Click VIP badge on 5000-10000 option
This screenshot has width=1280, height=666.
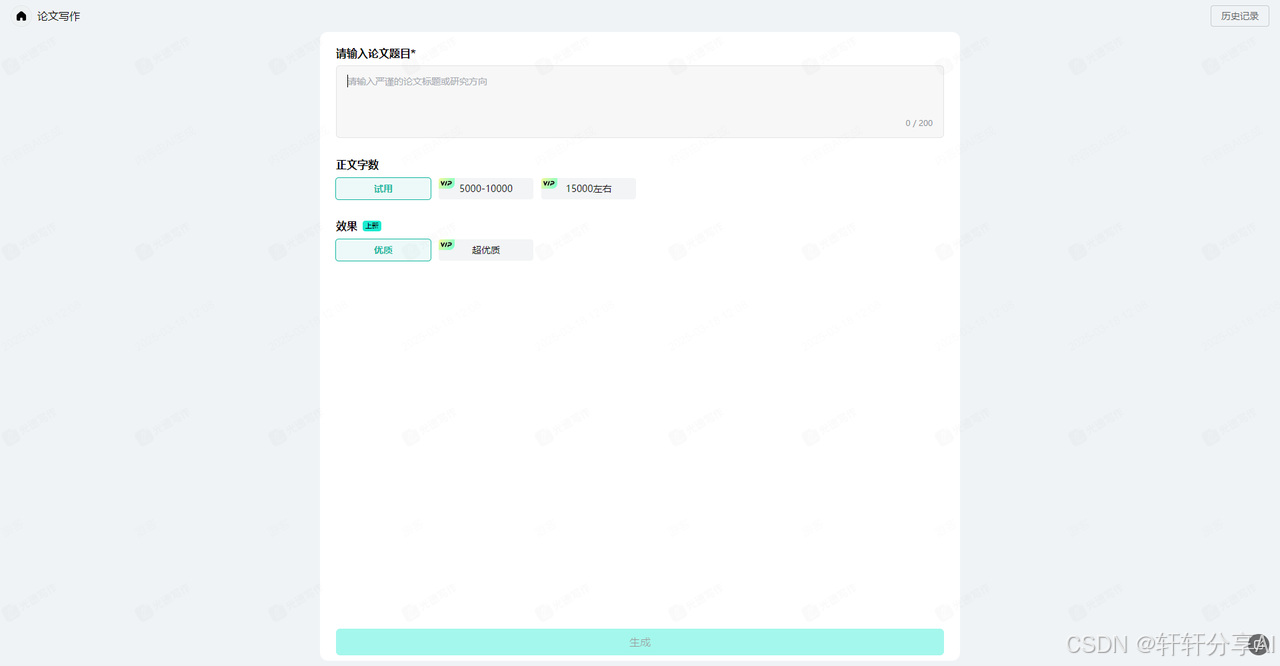pyautogui.click(x=446, y=183)
